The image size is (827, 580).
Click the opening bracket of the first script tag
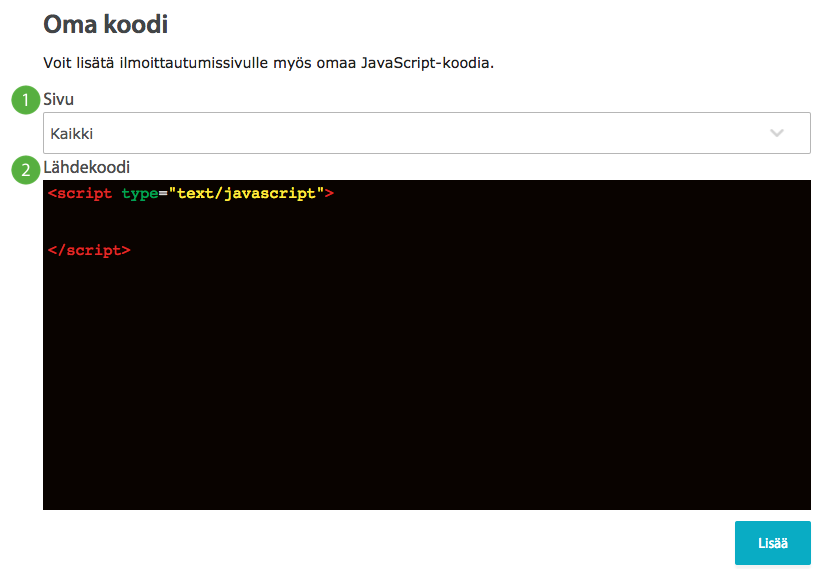52,194
